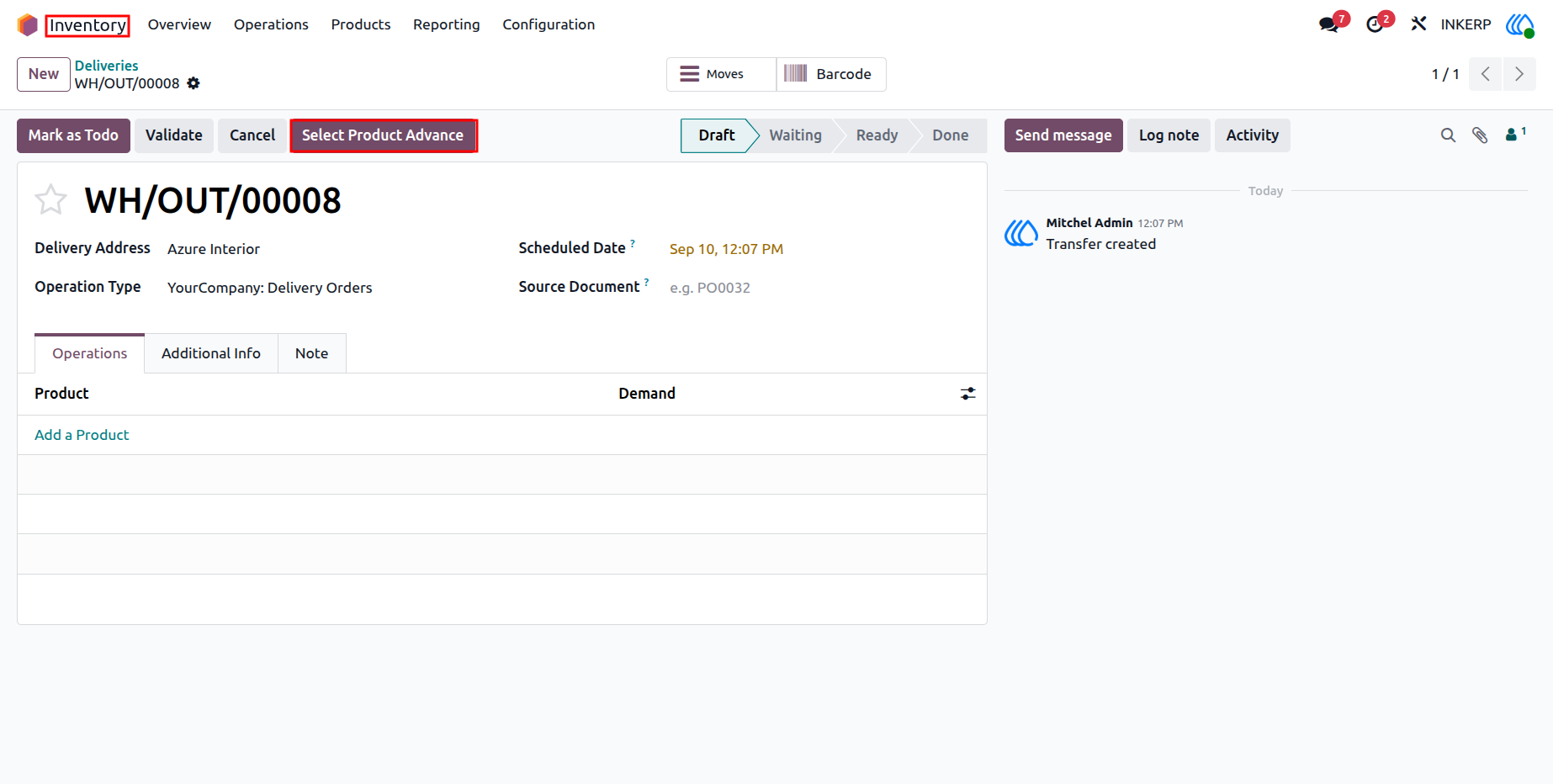Click the Inventory app title
Screen dimensions: 1553x784
tap(87, 25)
